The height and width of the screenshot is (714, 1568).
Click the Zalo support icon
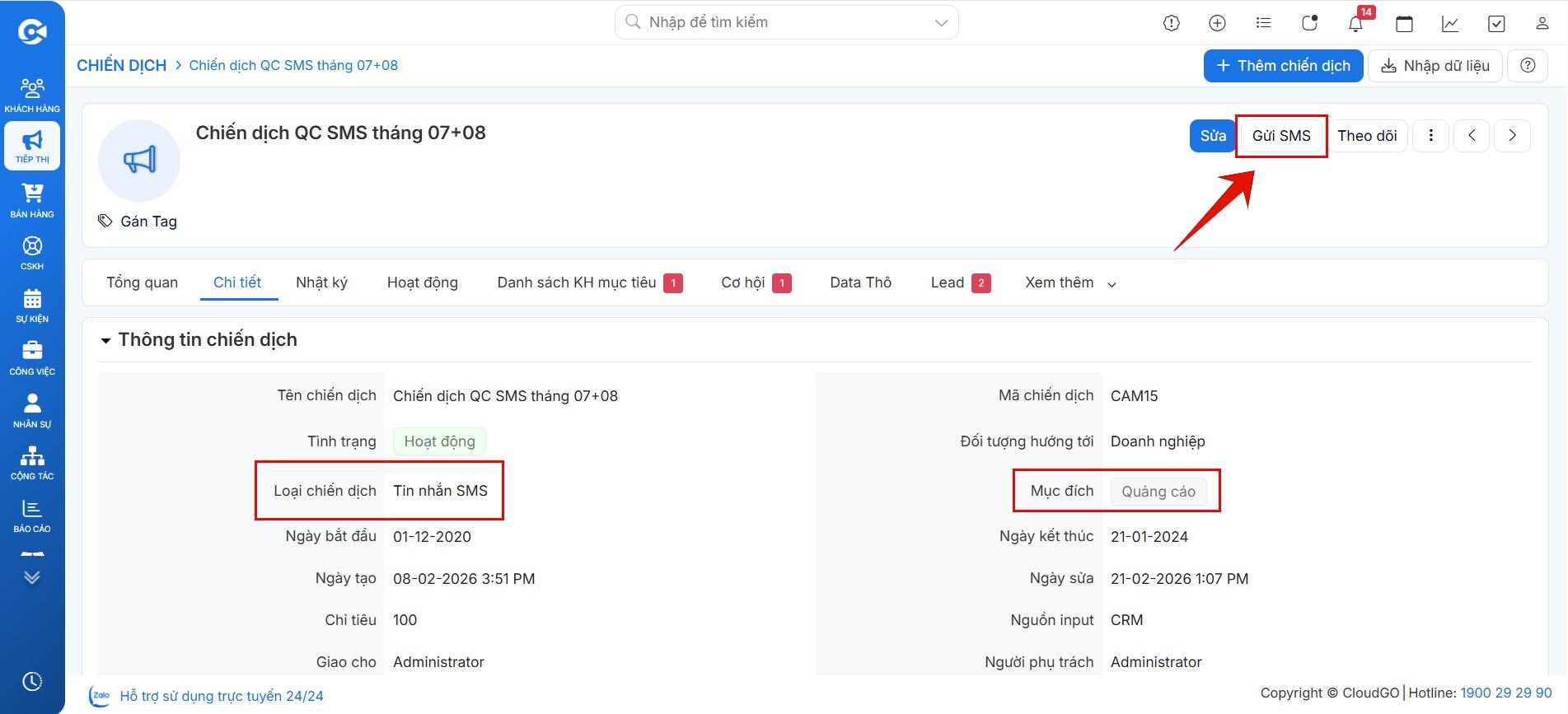101,695
